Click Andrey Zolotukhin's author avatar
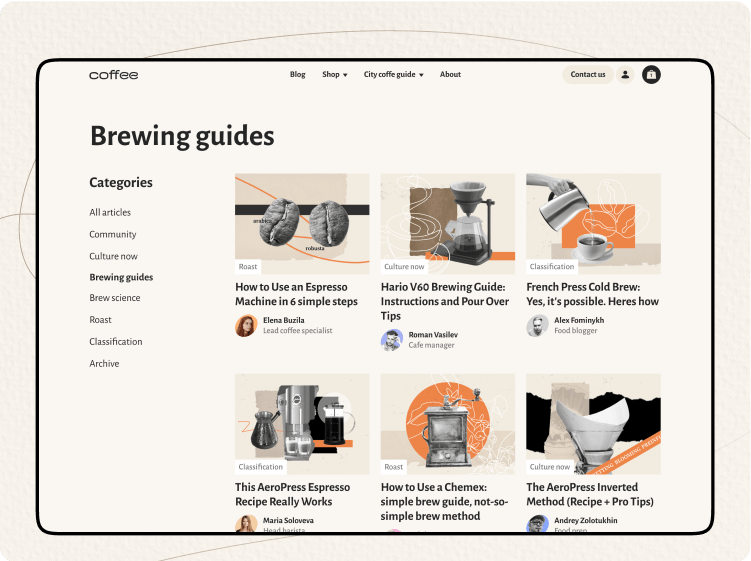 tap(537, 524)
